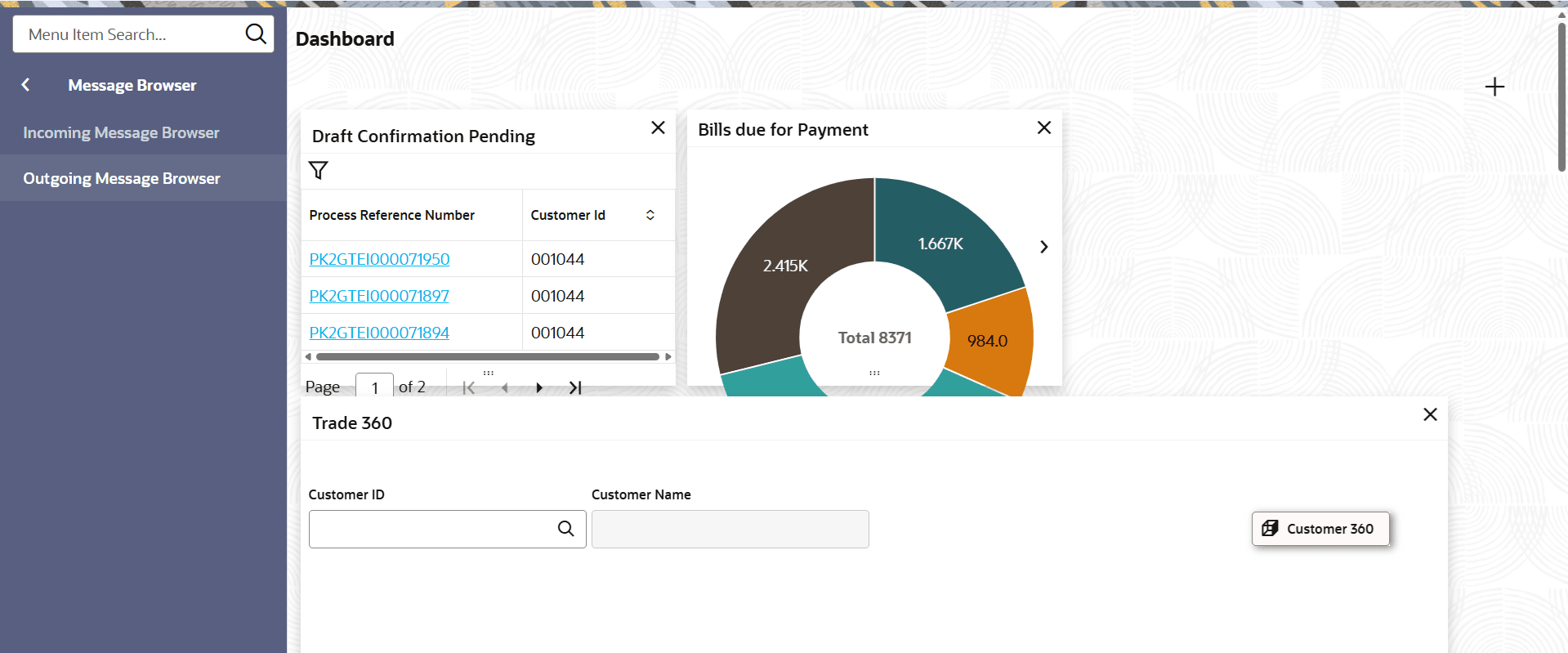1568x653 pixels.
Task: Click the Dashboard heading
Action: [345, 38]
